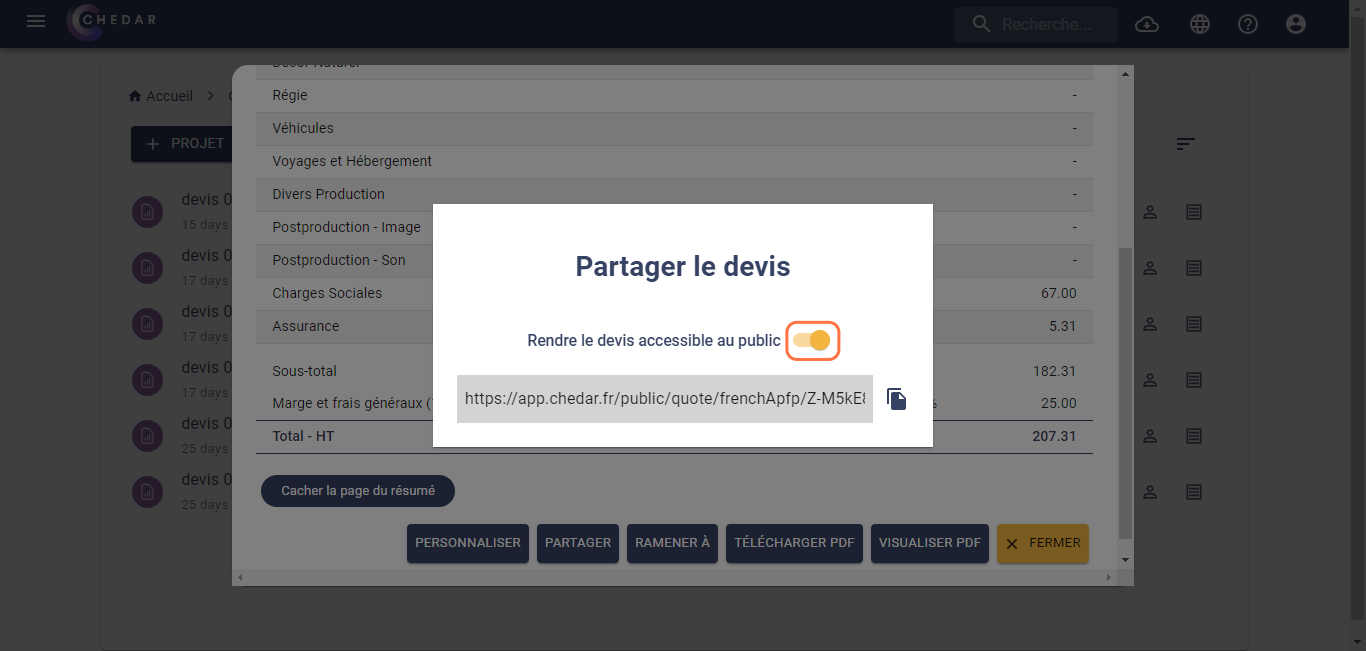Click person icon of the 15 days devis
1366x651 pixels.
click(x=1150, y=212)
